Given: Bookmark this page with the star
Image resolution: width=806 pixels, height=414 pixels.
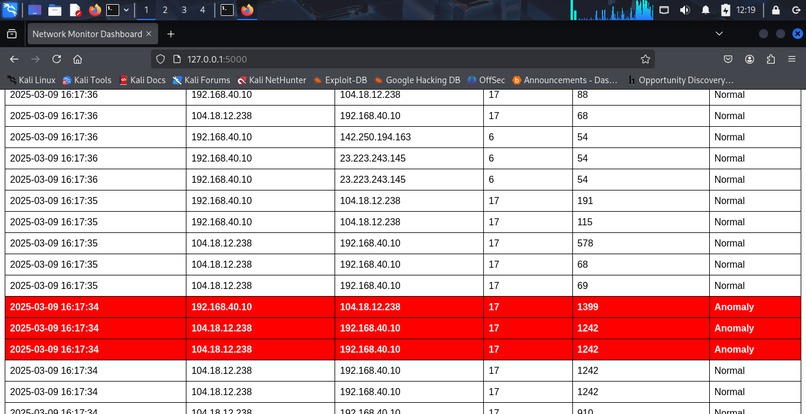Looking at the screenshot, I should click(645, 59).
